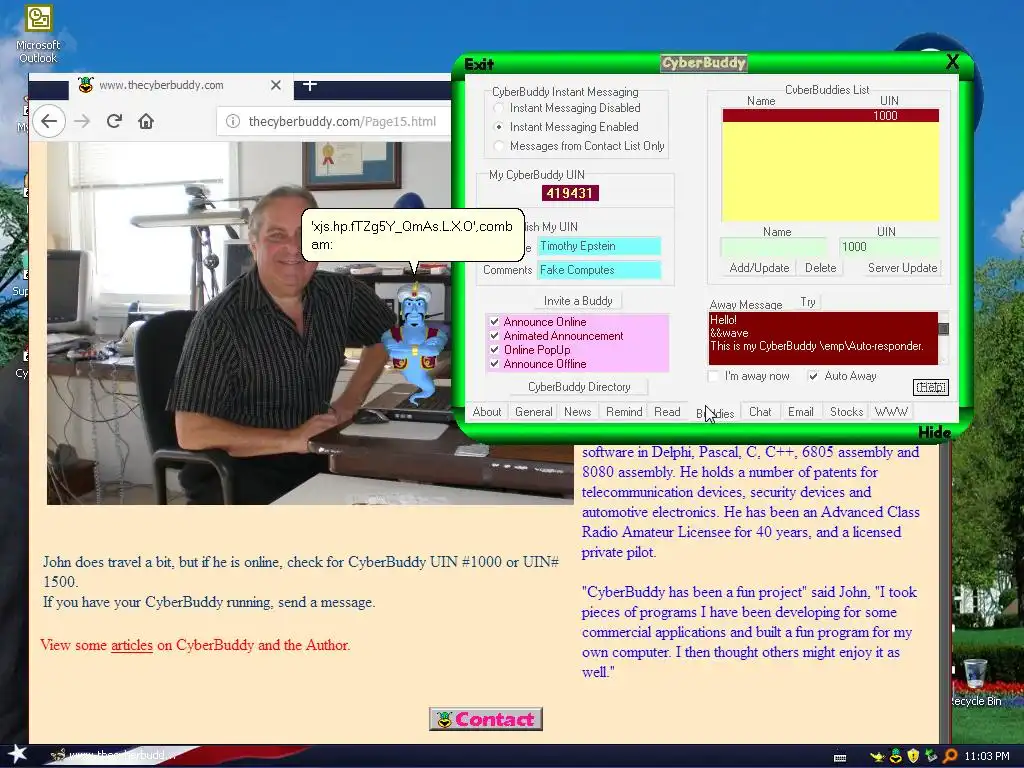The image size is (1024, 768).
Task: Switch to the Stocks tab
Action: click(x=846, y=412)
